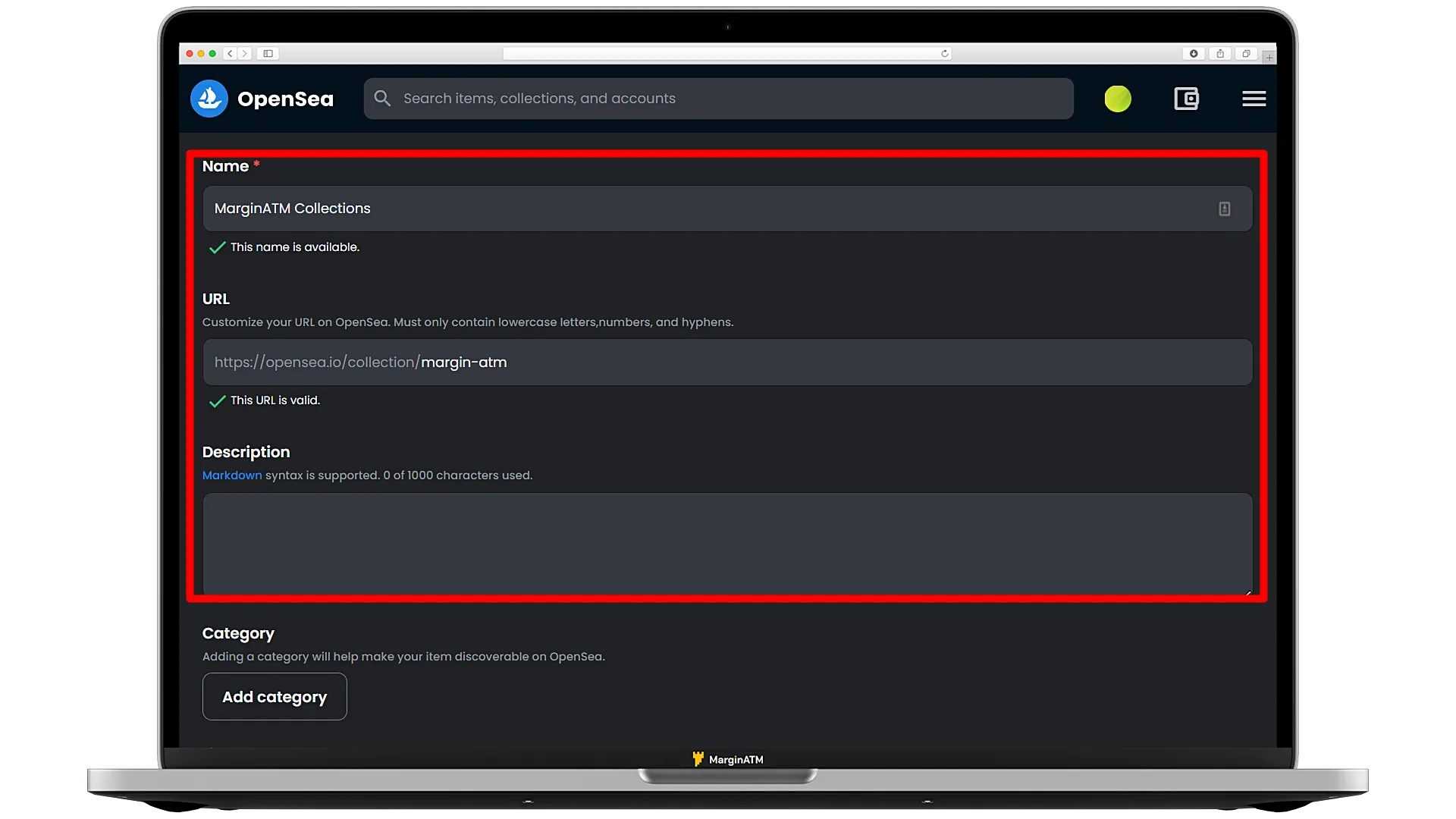Open a new tab with plus button
Image resolution: width=1456 pixels, height=819 pixels.
[x=1269, y=58]
